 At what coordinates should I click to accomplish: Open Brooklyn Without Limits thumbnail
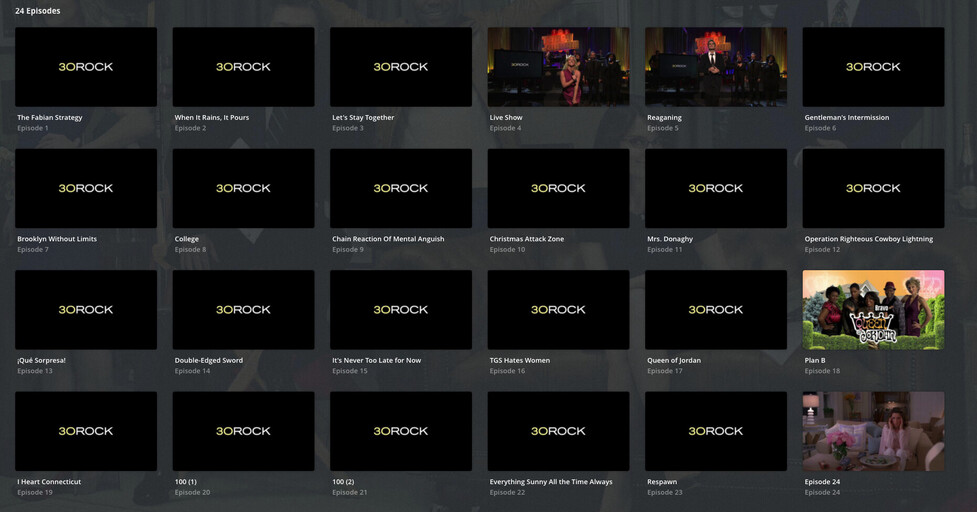tap(86, 188)
